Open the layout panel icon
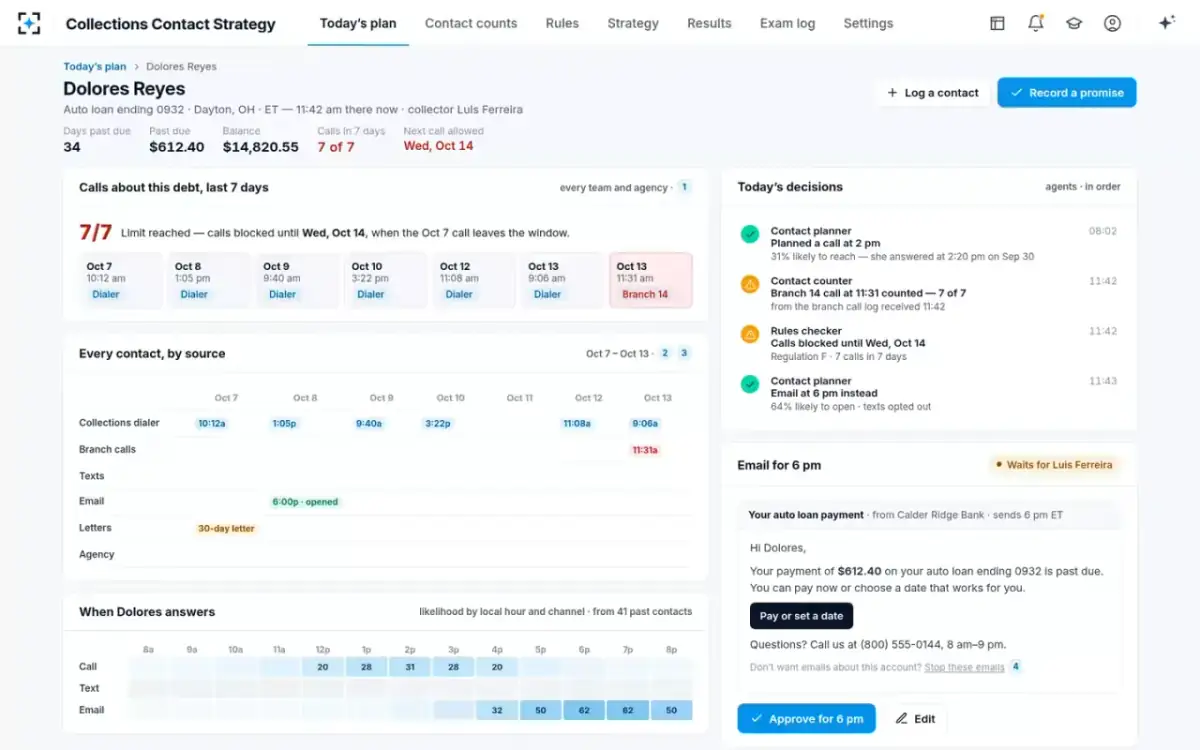The image size is (1200, 750). (997, 23)
